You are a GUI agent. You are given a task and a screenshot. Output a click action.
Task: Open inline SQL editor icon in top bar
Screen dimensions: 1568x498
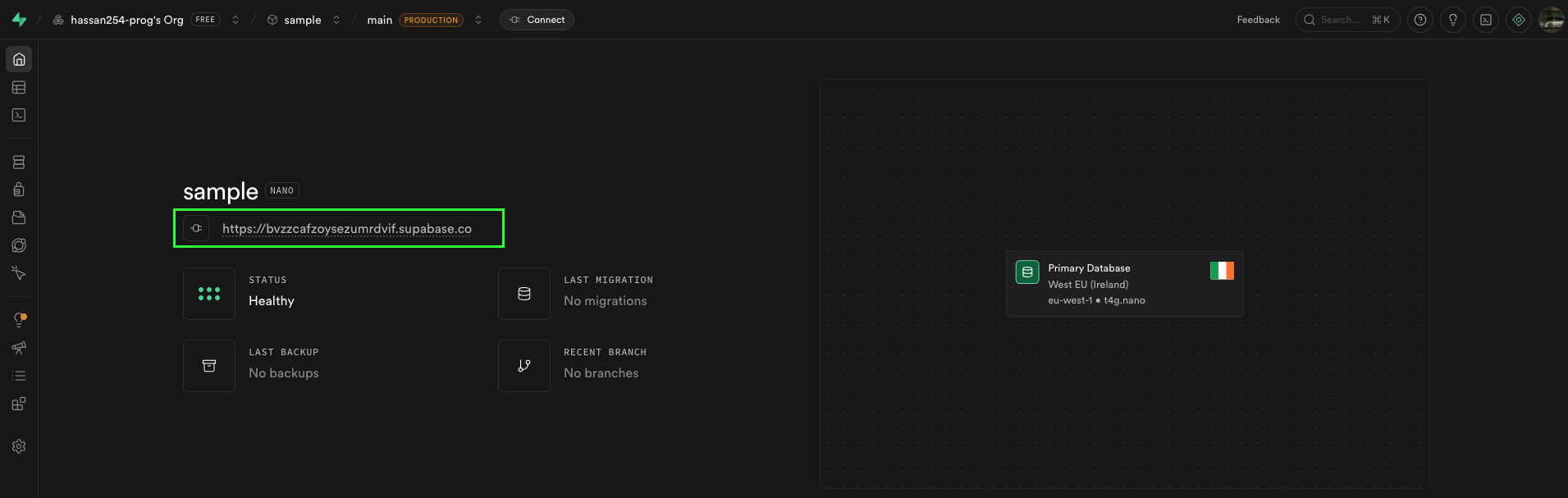click(1486, 20)
